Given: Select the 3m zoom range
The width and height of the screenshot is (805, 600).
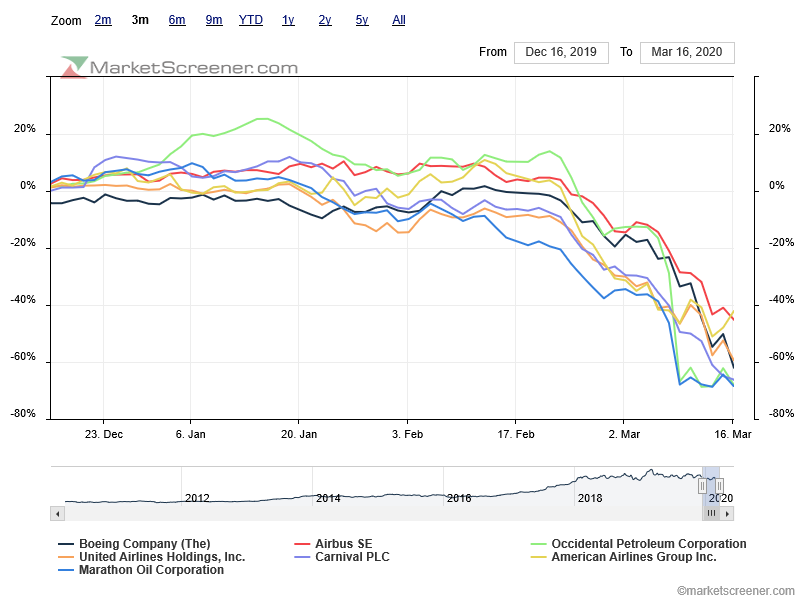Looking at the screenshot, I should tap(140, 20).
